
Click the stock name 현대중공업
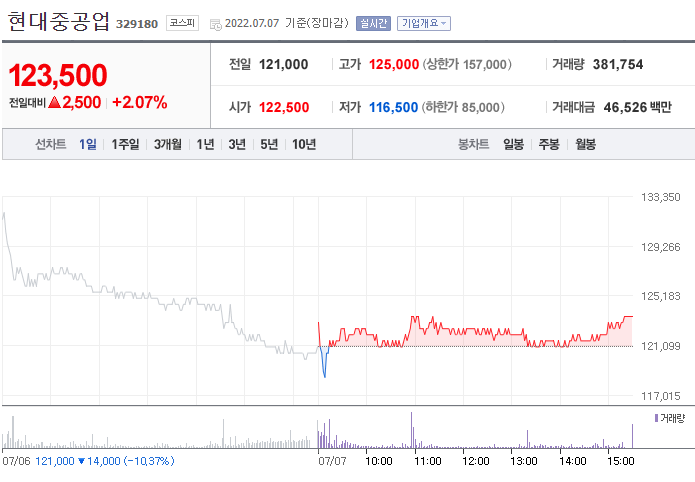(59, 21)
